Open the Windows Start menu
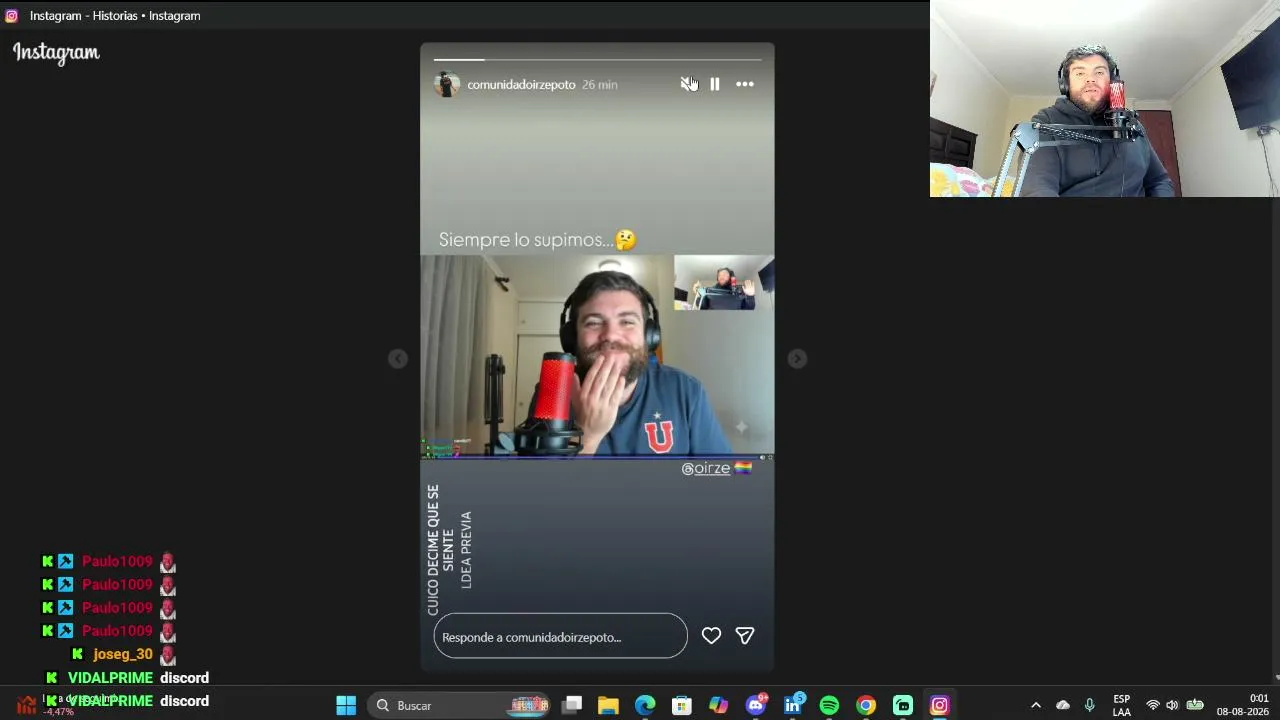1280x720 pixels. (x=346, y=706)
